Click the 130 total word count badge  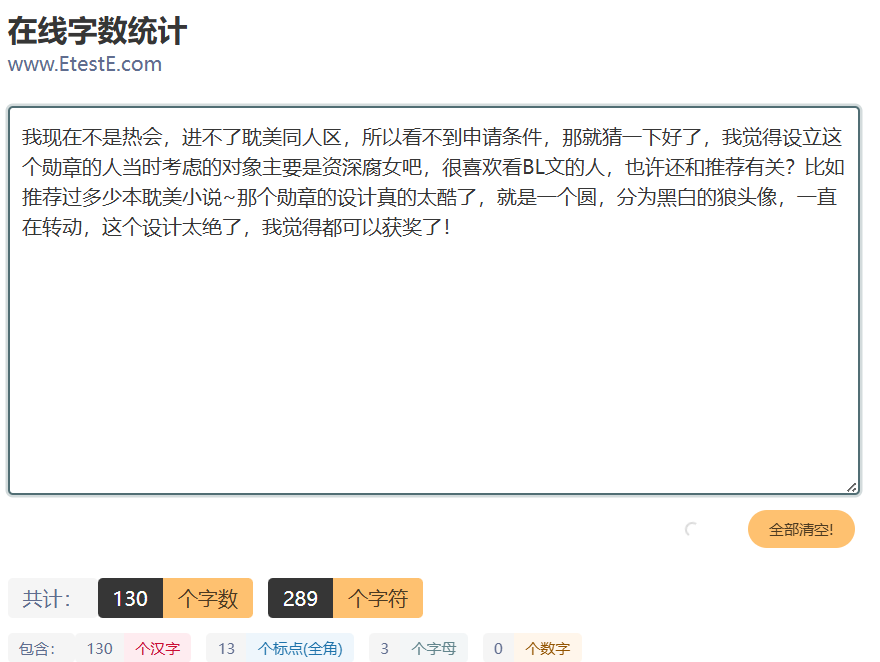tap(130, 598)
